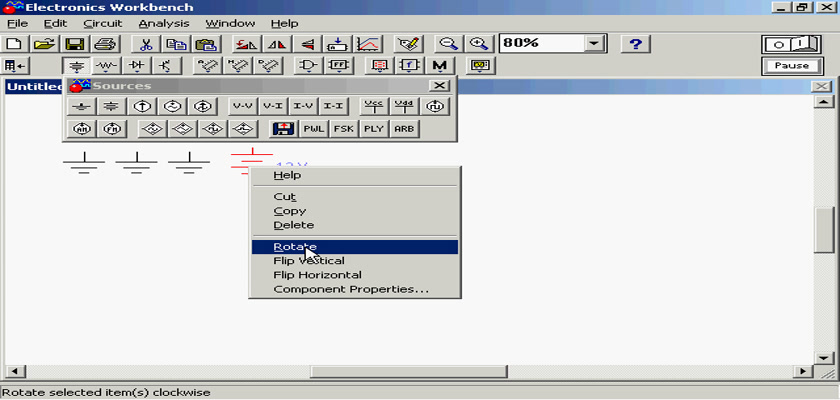This screenshot has height=400, width=840.
Task: Choose Flip Horizontal in context menu
Action: [355, 275]
